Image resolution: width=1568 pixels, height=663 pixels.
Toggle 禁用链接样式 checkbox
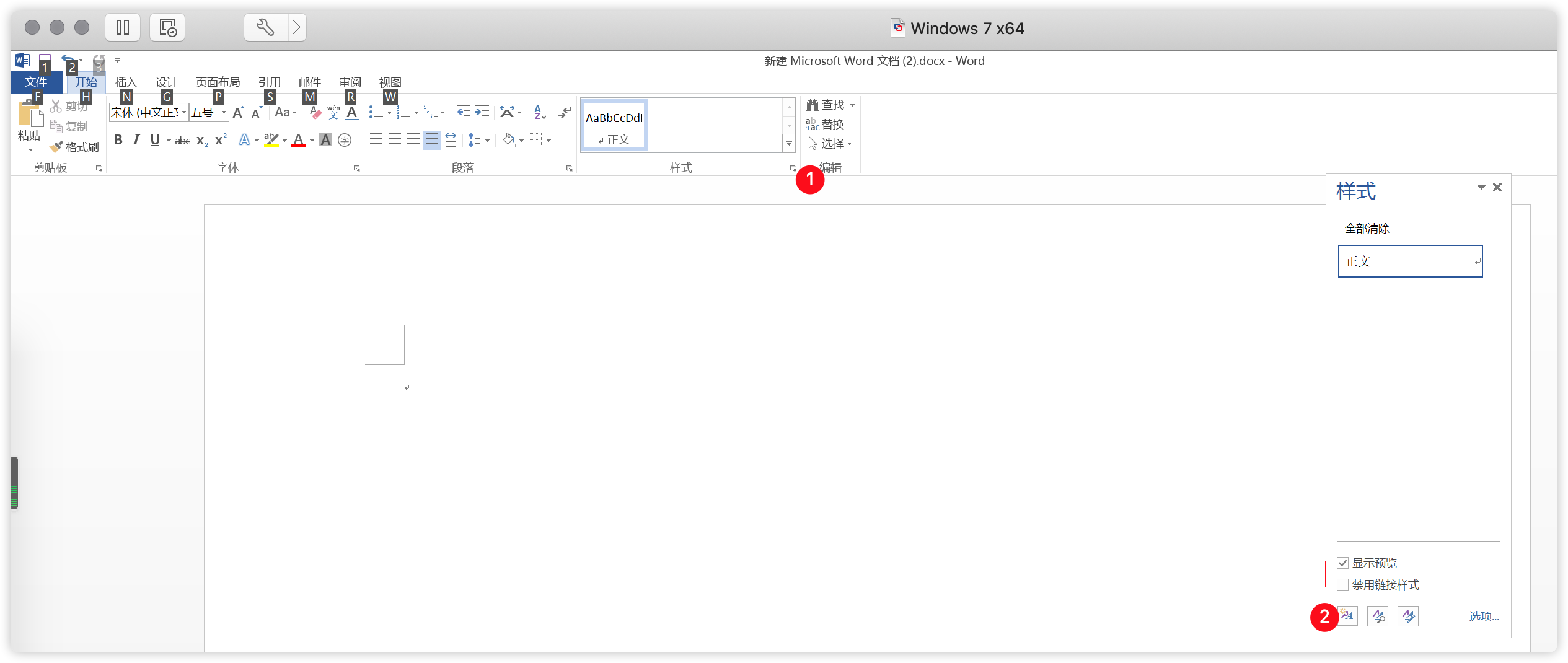(1342, 585)
